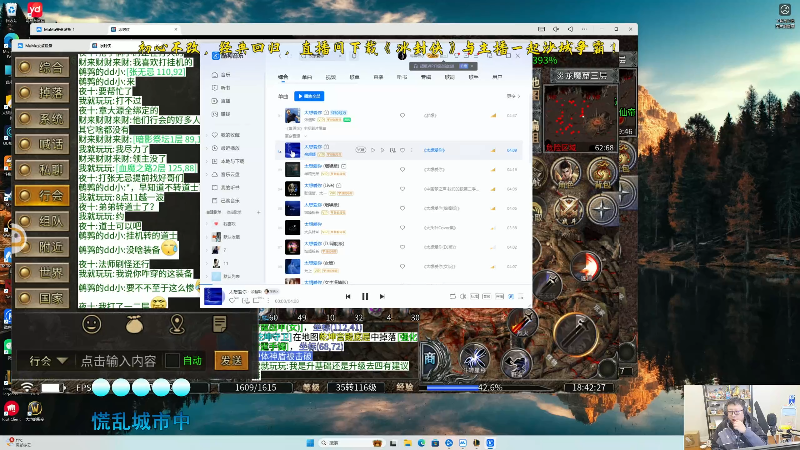Open the first sidebar item with house icon
The width and height of the screenshot is (800, 450).
point(221,75)
